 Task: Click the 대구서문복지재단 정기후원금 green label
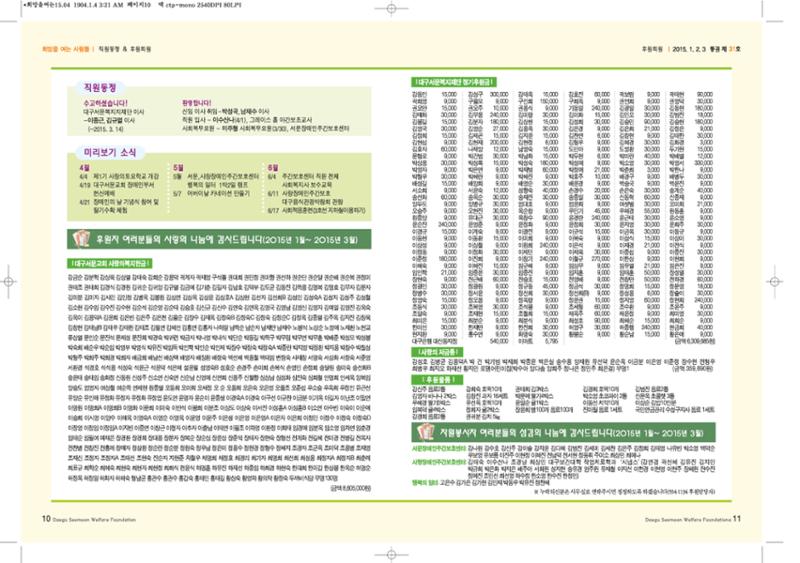(x=454, y=82)
